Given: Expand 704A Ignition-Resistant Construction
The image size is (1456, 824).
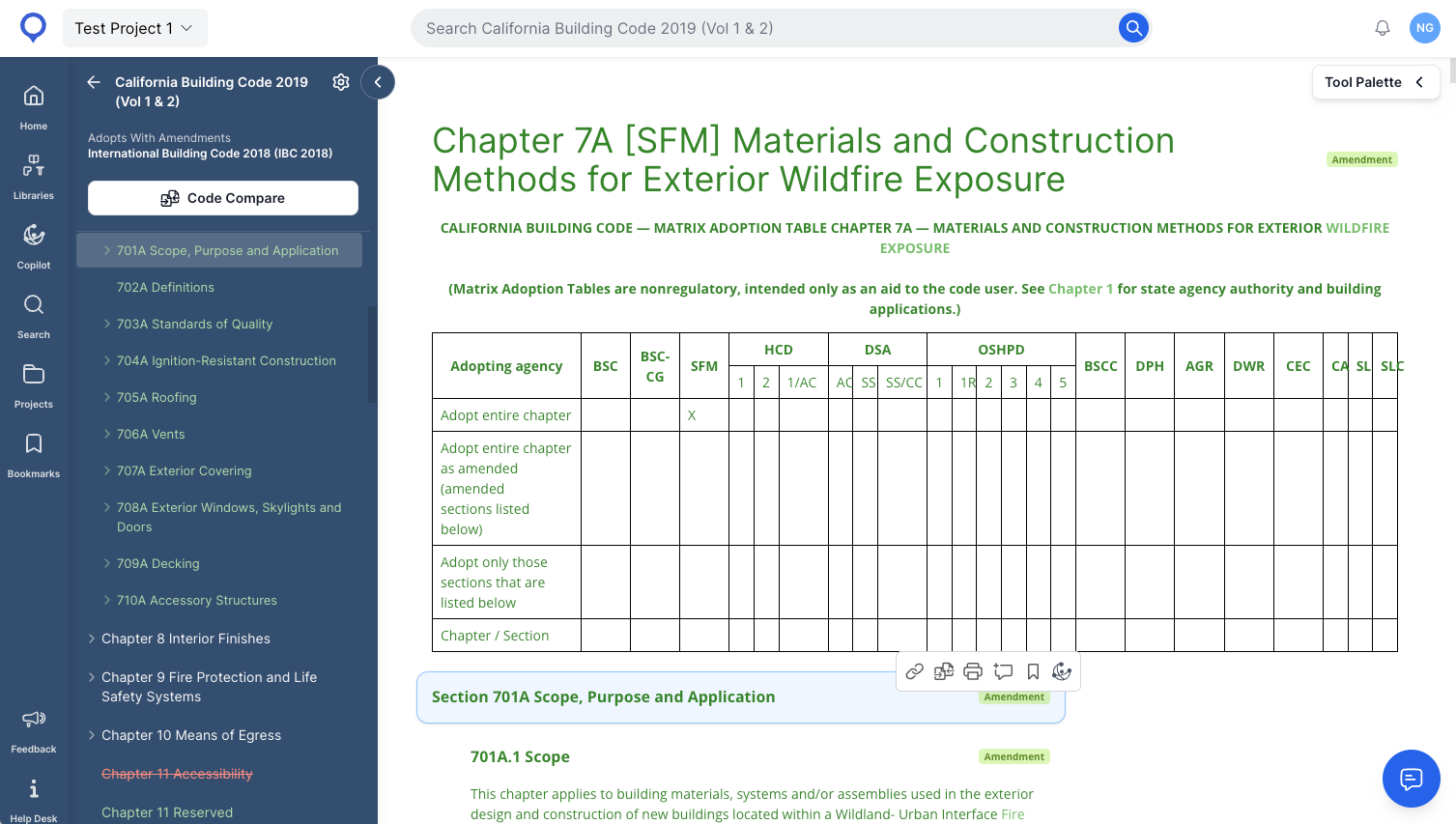Looking at the screenshot, I should 107,360.
